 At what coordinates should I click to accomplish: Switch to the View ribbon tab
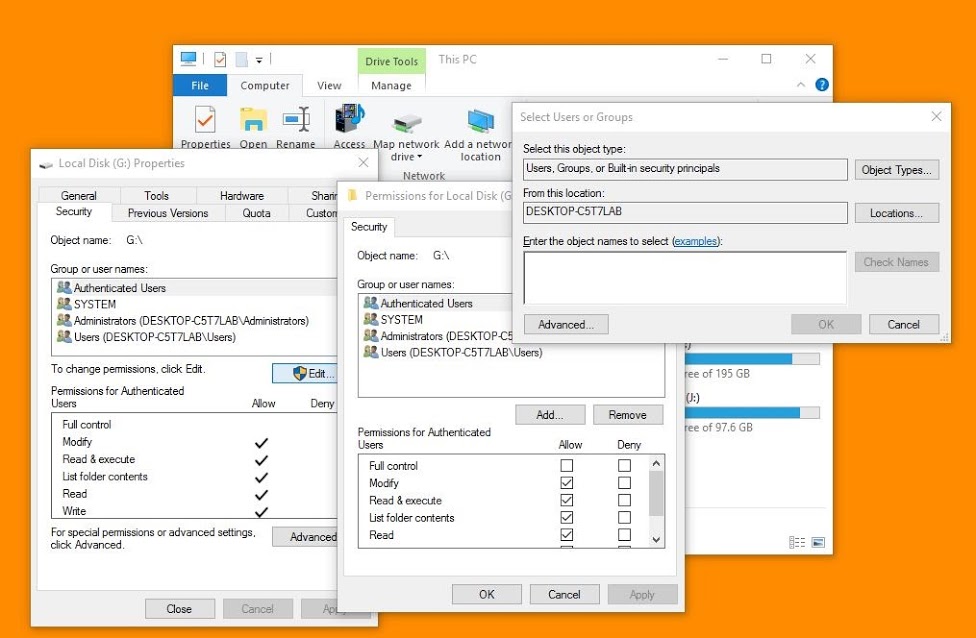pos(329,86)
